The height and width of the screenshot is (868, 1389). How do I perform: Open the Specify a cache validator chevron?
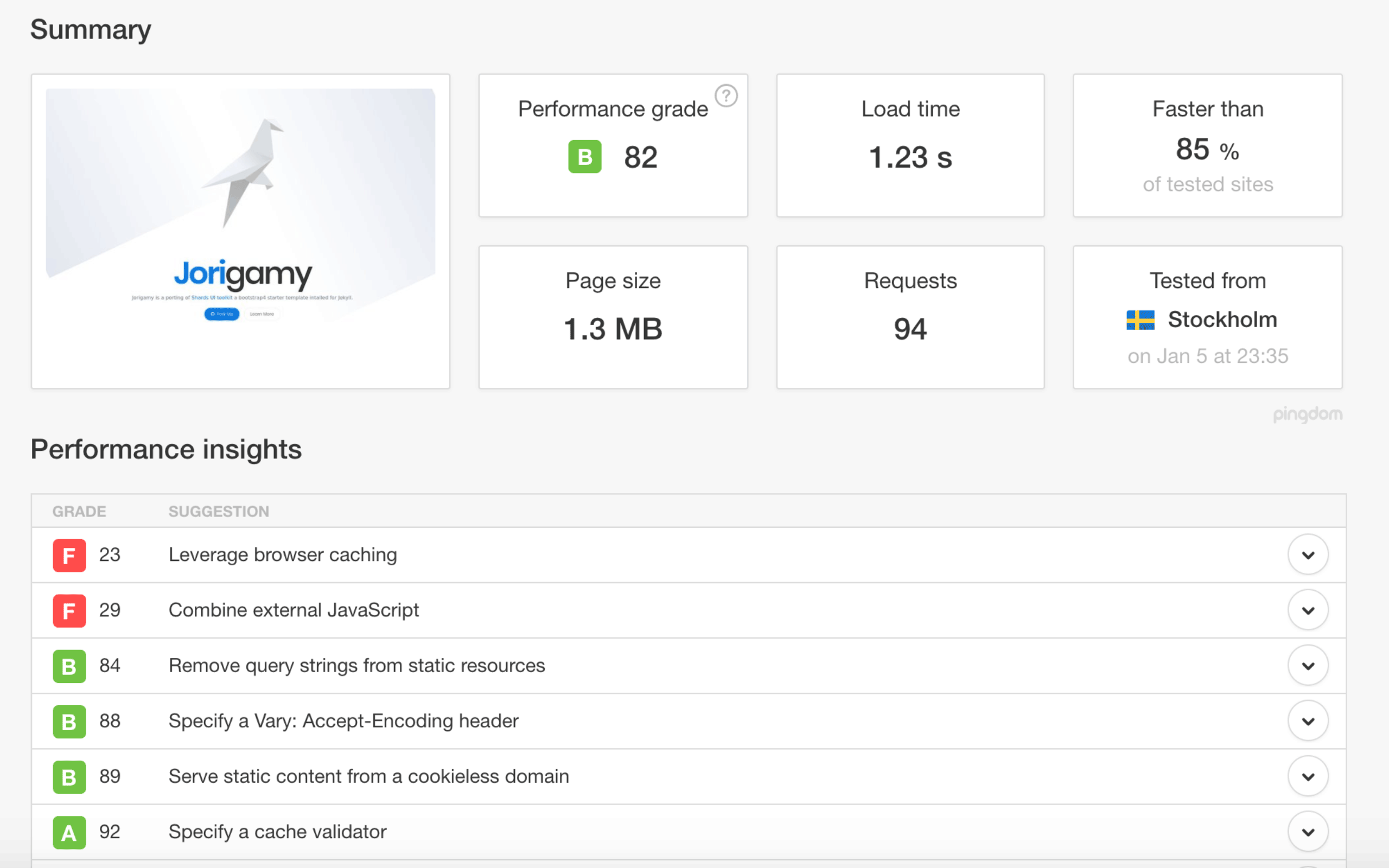[x=1308, y=832]
